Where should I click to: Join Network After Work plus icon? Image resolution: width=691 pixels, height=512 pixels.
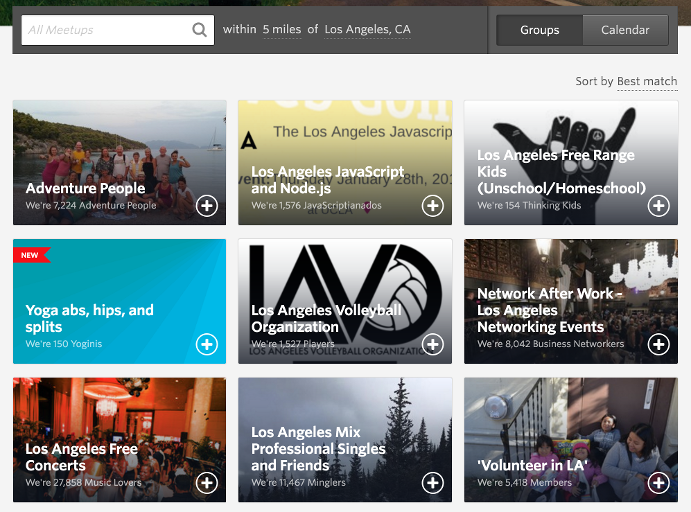659,345
